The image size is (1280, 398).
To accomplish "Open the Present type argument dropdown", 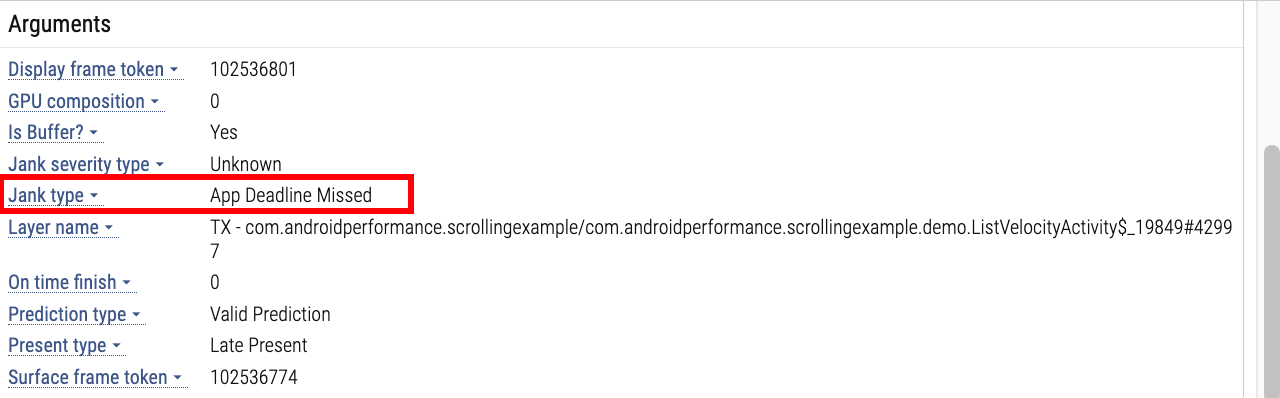I will pos(65,345).
